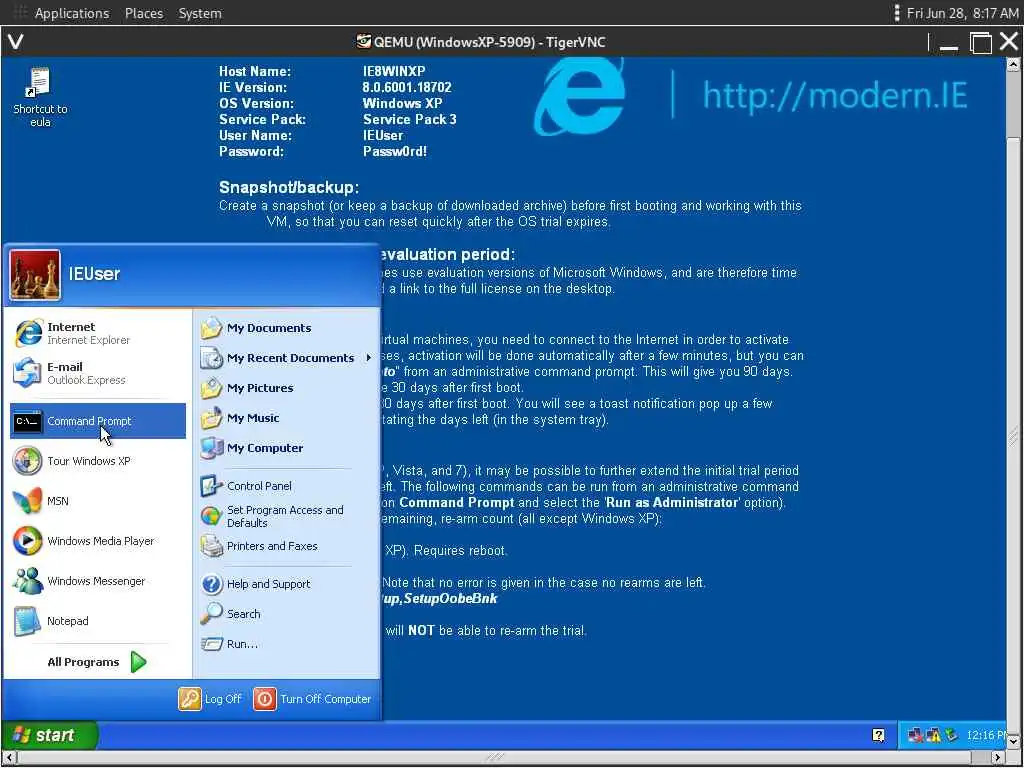Open Control Panel

point(286,486)
